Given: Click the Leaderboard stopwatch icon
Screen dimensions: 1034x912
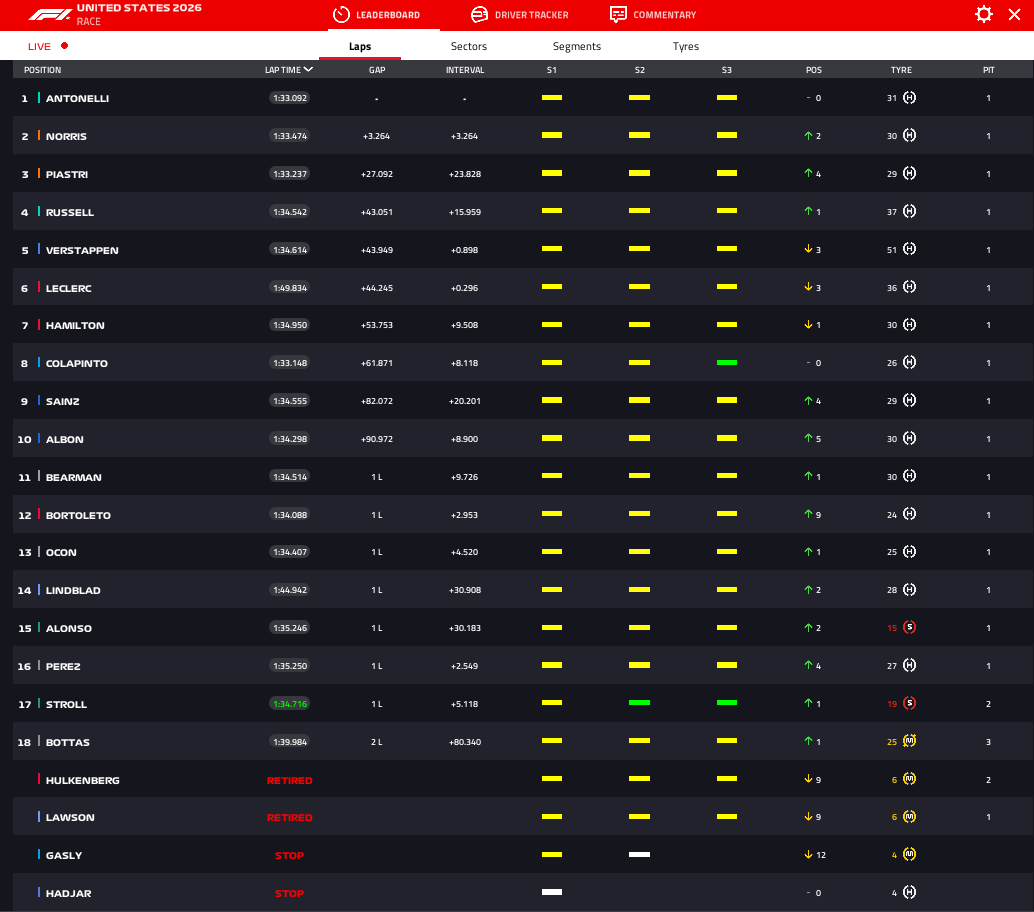Looking at the screenshot, I should click(x=341, y=15).
